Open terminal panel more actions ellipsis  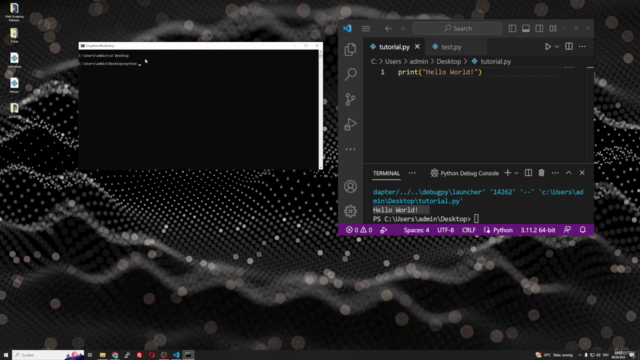pos(555,173)
